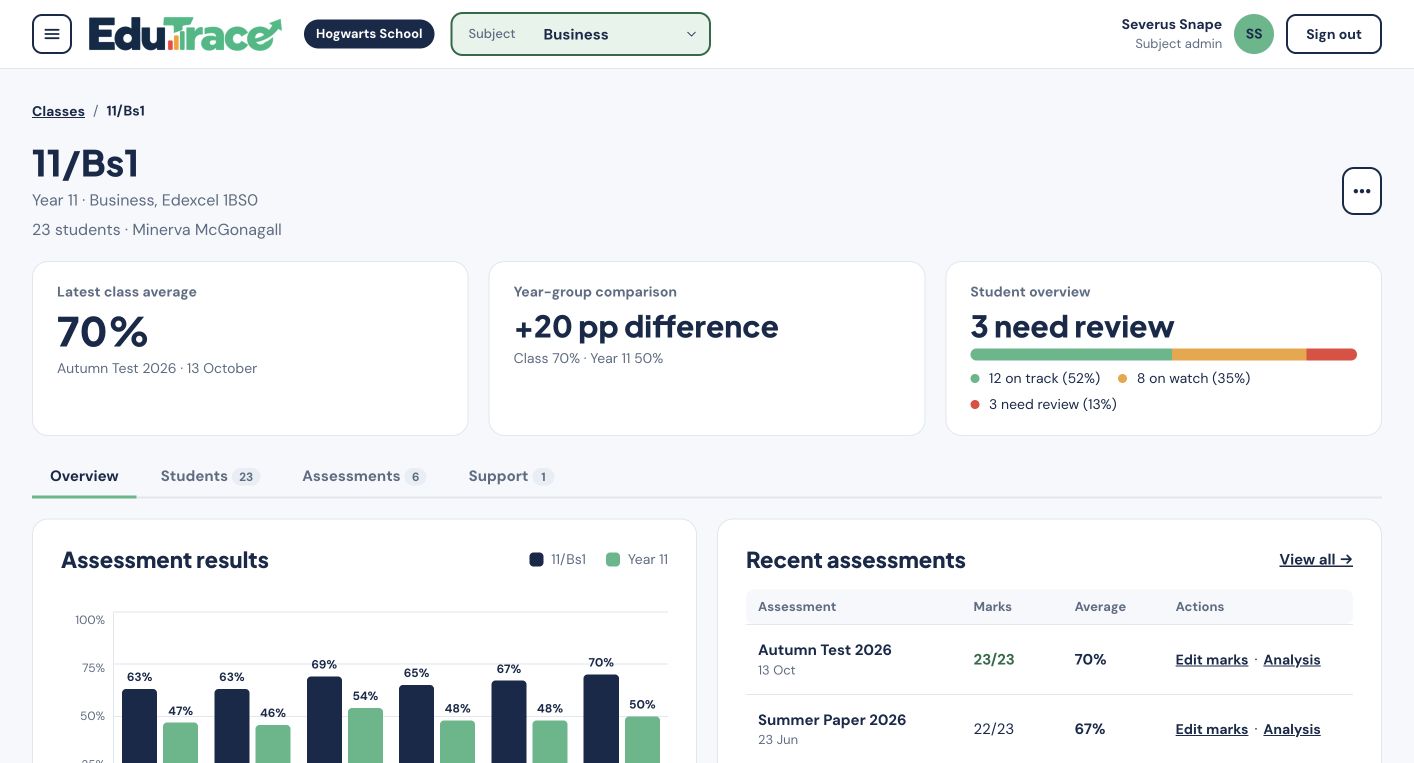The image size is (1414, 763).
Task: Toggle the 11/Bs1 legend swatch
Action: point(536,560)
